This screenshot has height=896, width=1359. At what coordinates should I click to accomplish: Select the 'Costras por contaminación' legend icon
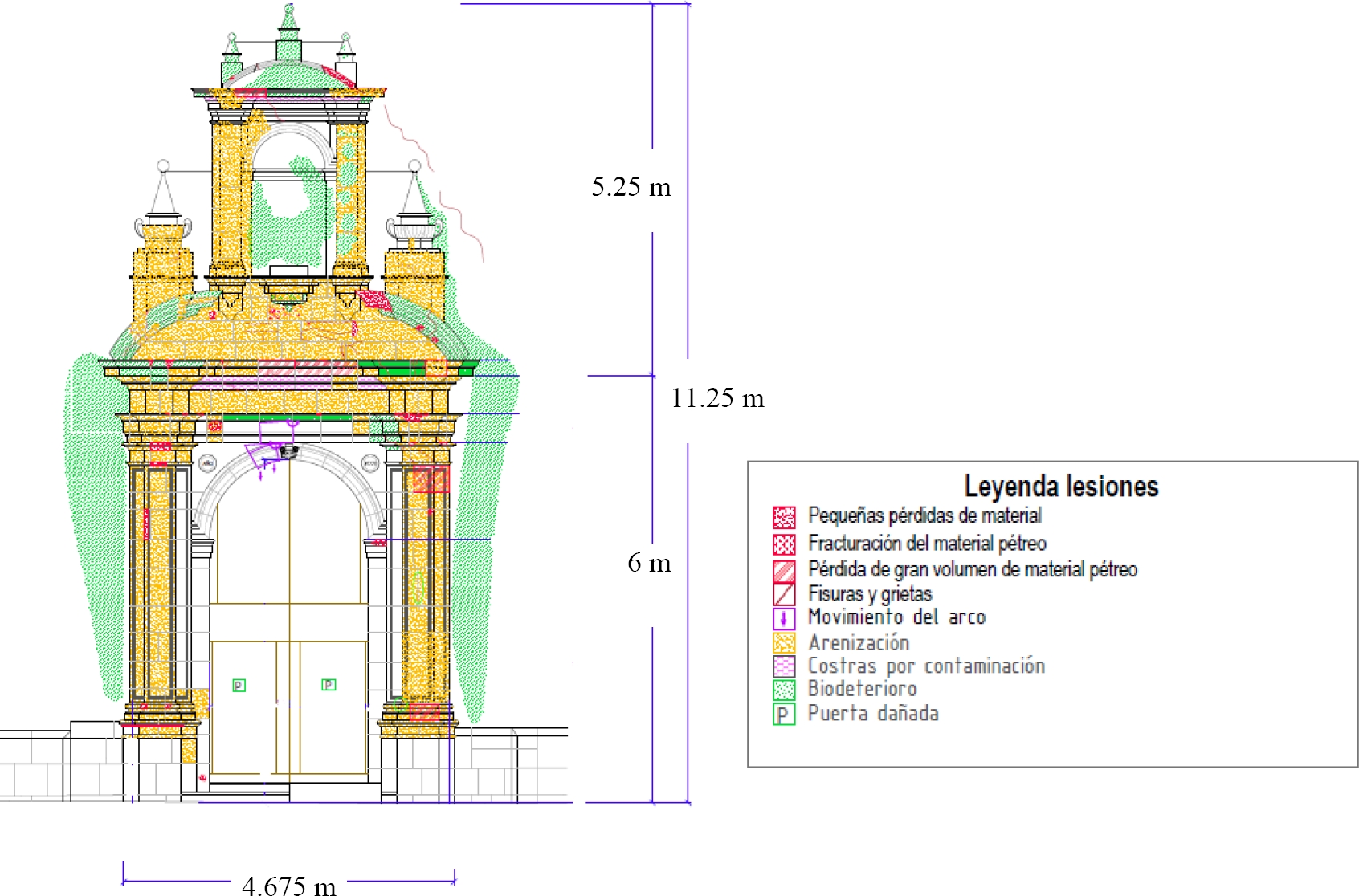pos(784,666)
